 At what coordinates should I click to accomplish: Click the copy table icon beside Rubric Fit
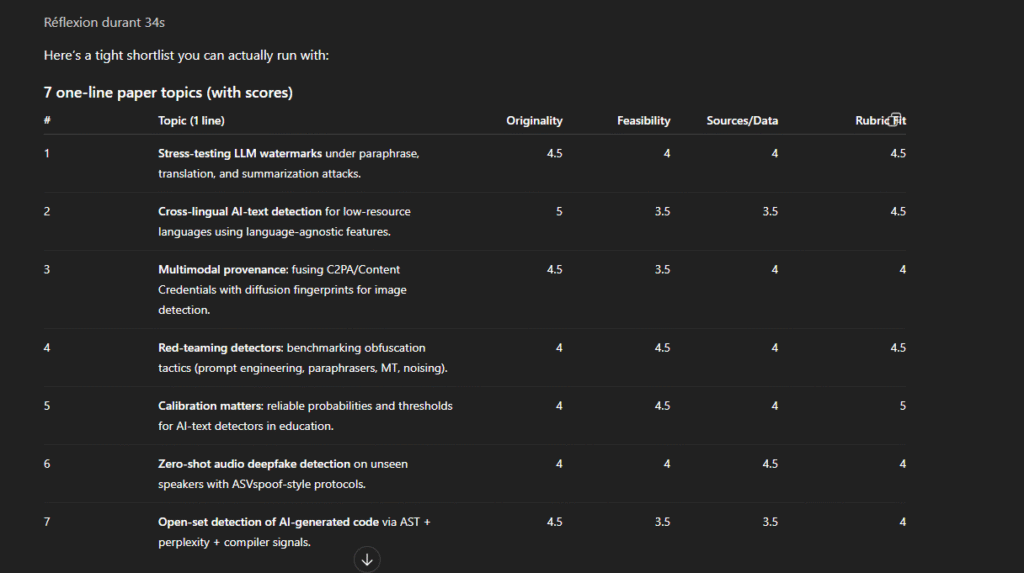[x=895, y=120]
